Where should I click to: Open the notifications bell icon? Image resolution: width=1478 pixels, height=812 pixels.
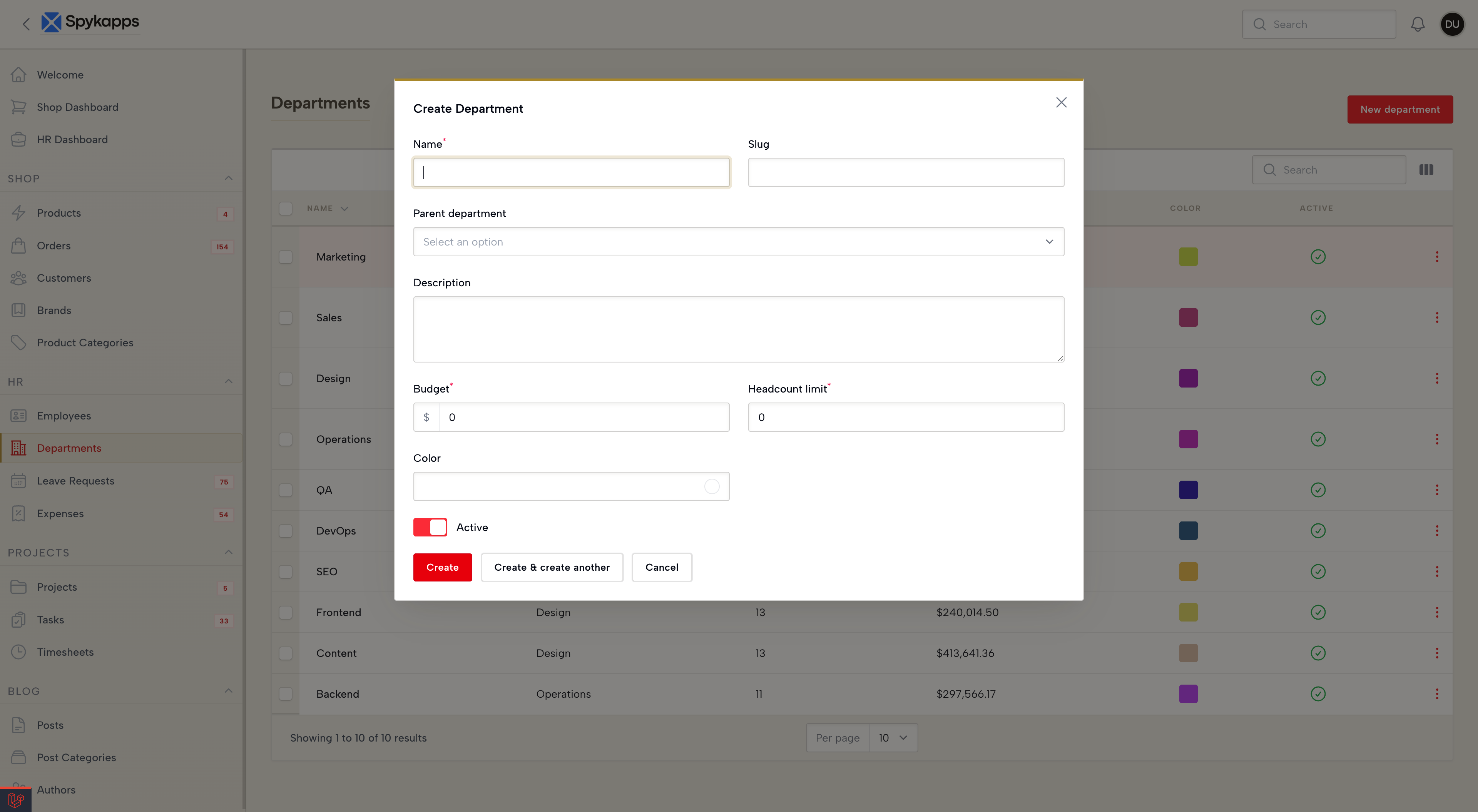1418,24
